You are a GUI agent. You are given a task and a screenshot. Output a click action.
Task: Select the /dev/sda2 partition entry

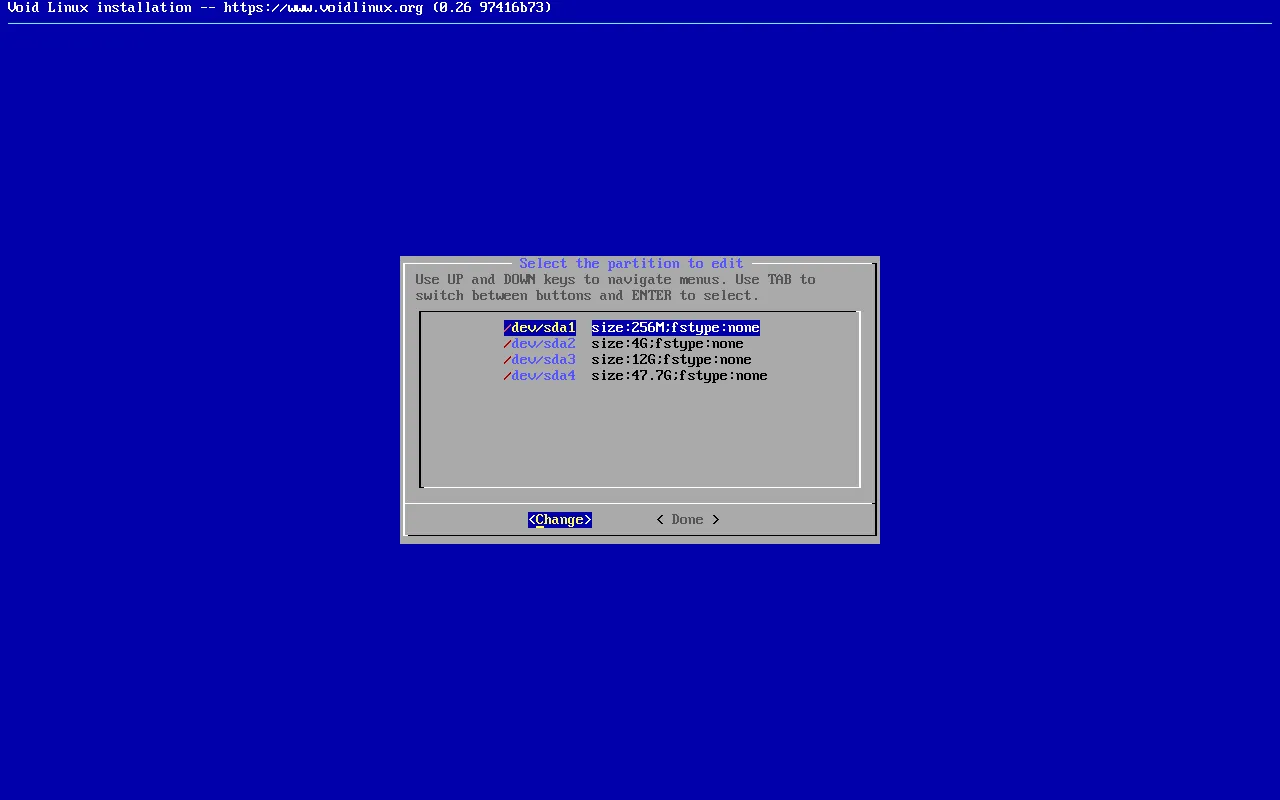click(540, 343)
